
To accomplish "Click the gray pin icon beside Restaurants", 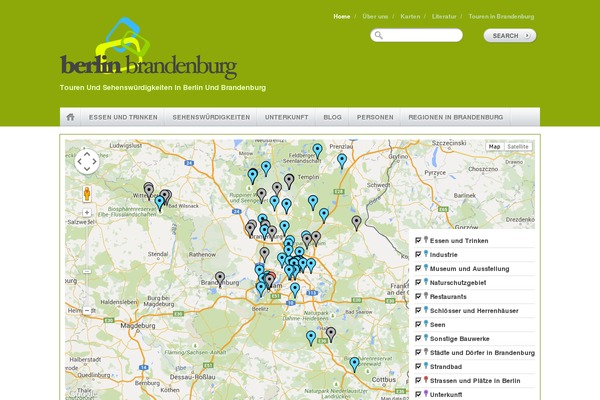I will point(426,296).
